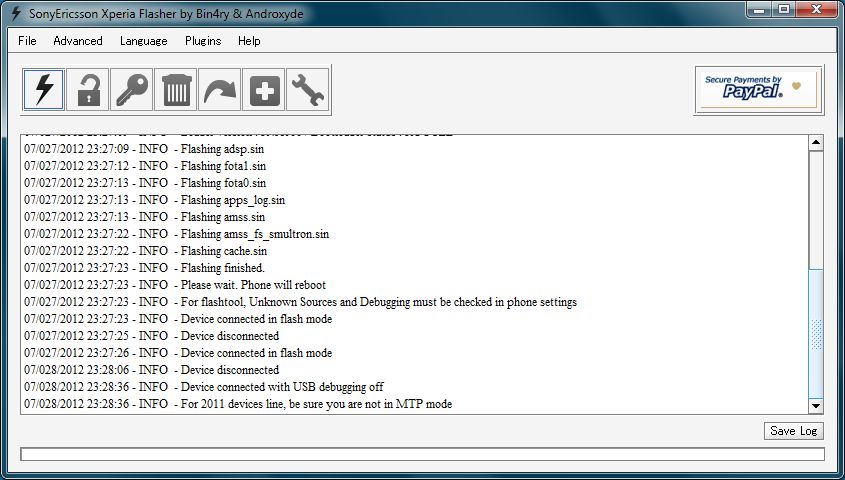
Task: Open the File menu
Action: (27, 41)
